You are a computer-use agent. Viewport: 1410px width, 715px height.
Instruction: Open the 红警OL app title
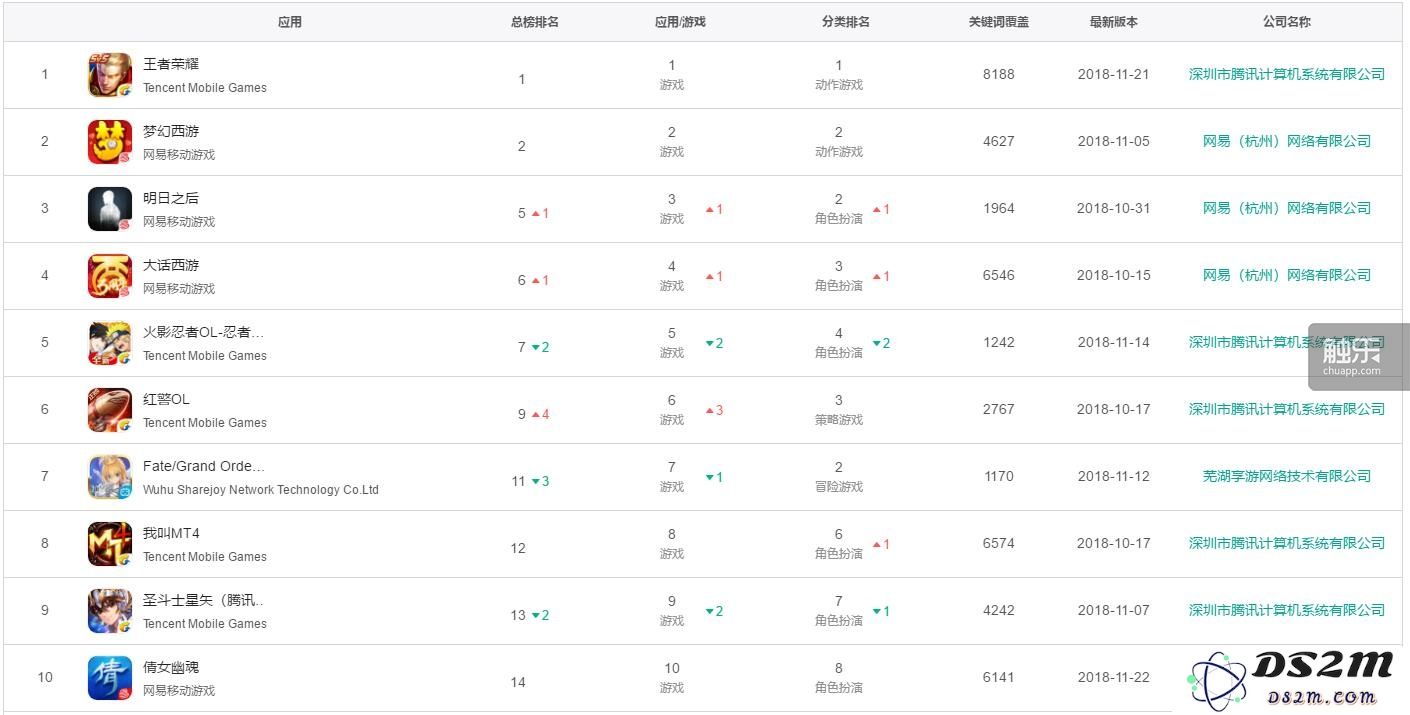[x=166, y=399]
